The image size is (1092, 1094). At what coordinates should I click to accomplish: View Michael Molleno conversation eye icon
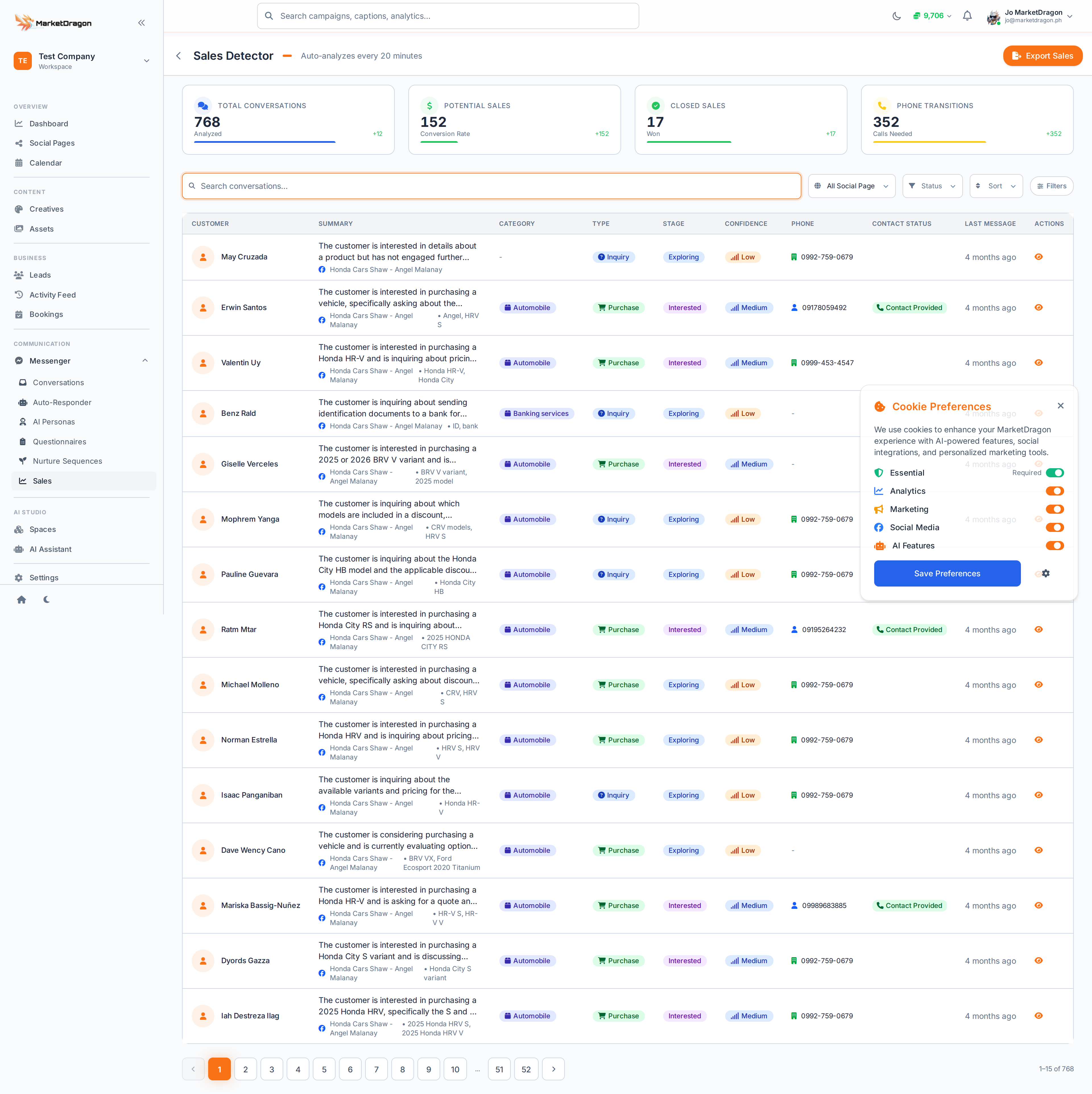[1038, 685]
